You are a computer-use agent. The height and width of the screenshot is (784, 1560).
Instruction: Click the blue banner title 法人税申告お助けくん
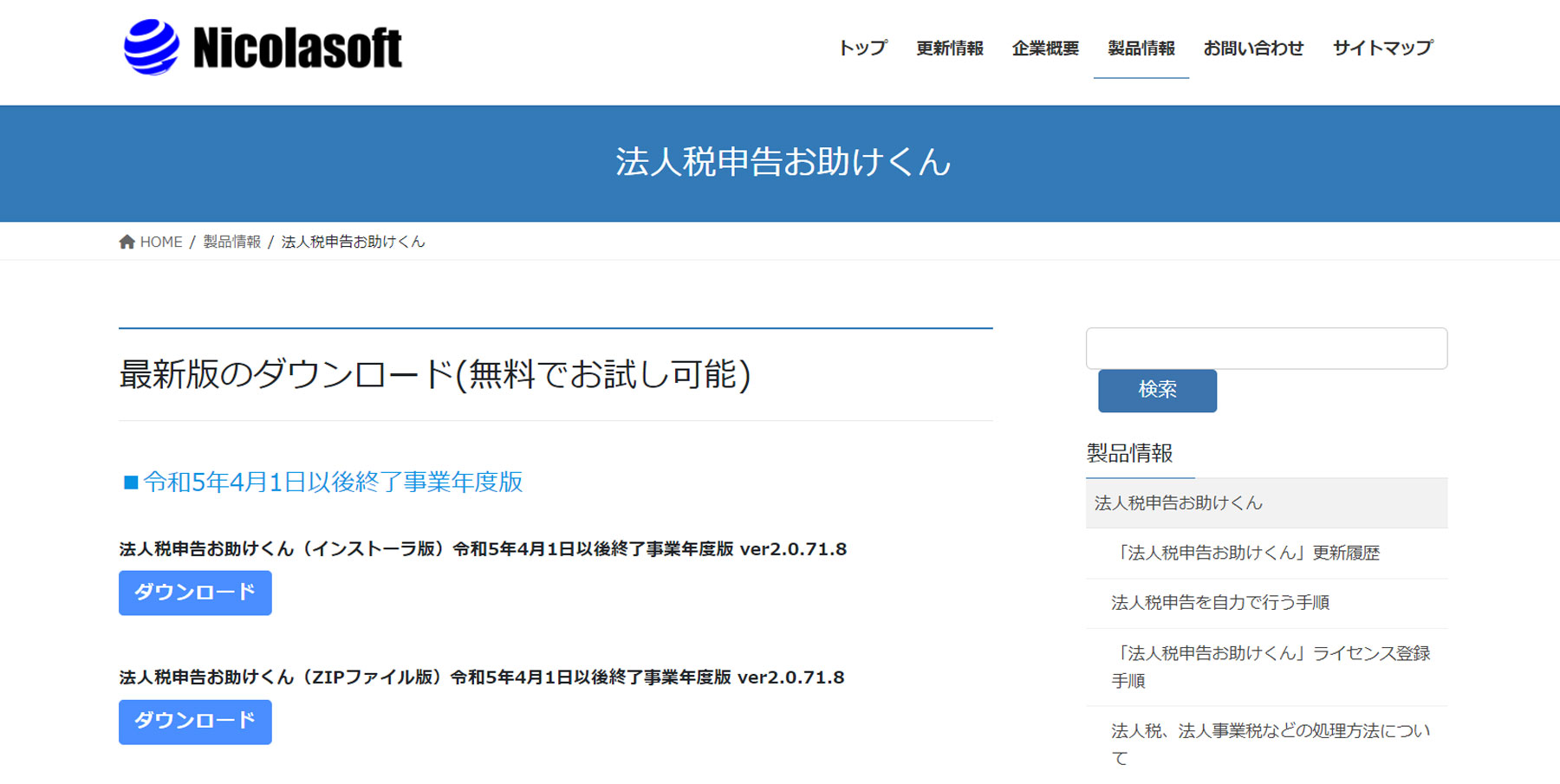783,162
